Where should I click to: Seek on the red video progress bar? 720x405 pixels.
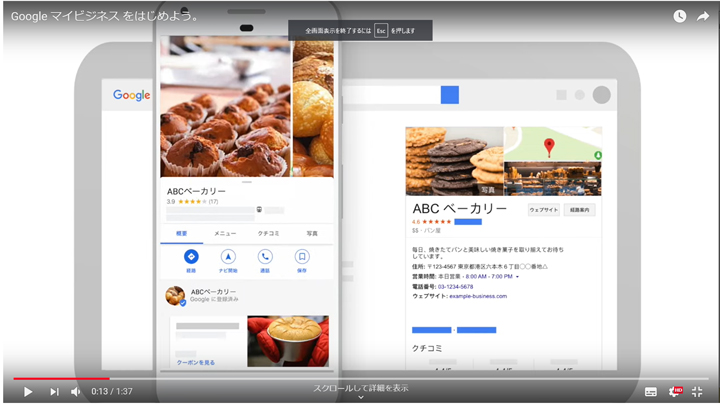(62, 379)
